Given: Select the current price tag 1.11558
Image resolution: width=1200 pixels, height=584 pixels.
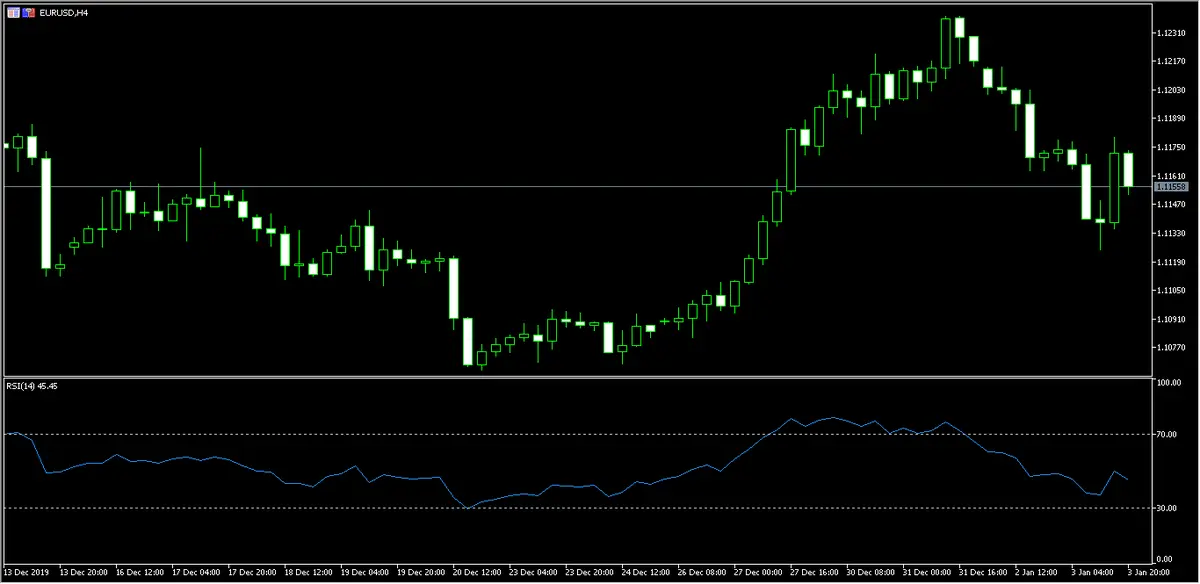Looking at the screenshot, I should click(1170, 187).
